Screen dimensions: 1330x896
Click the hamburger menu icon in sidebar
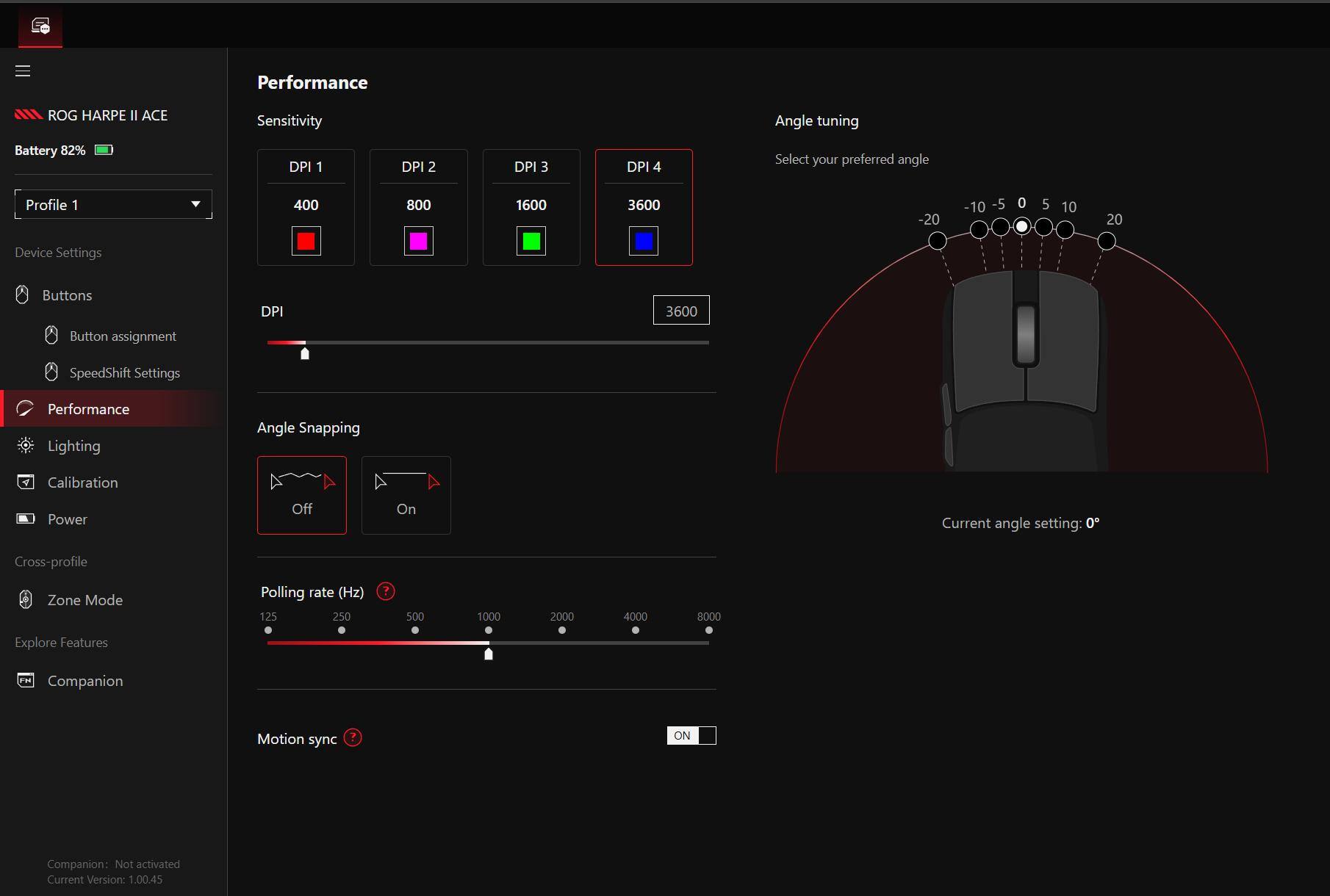coord(23,71)
